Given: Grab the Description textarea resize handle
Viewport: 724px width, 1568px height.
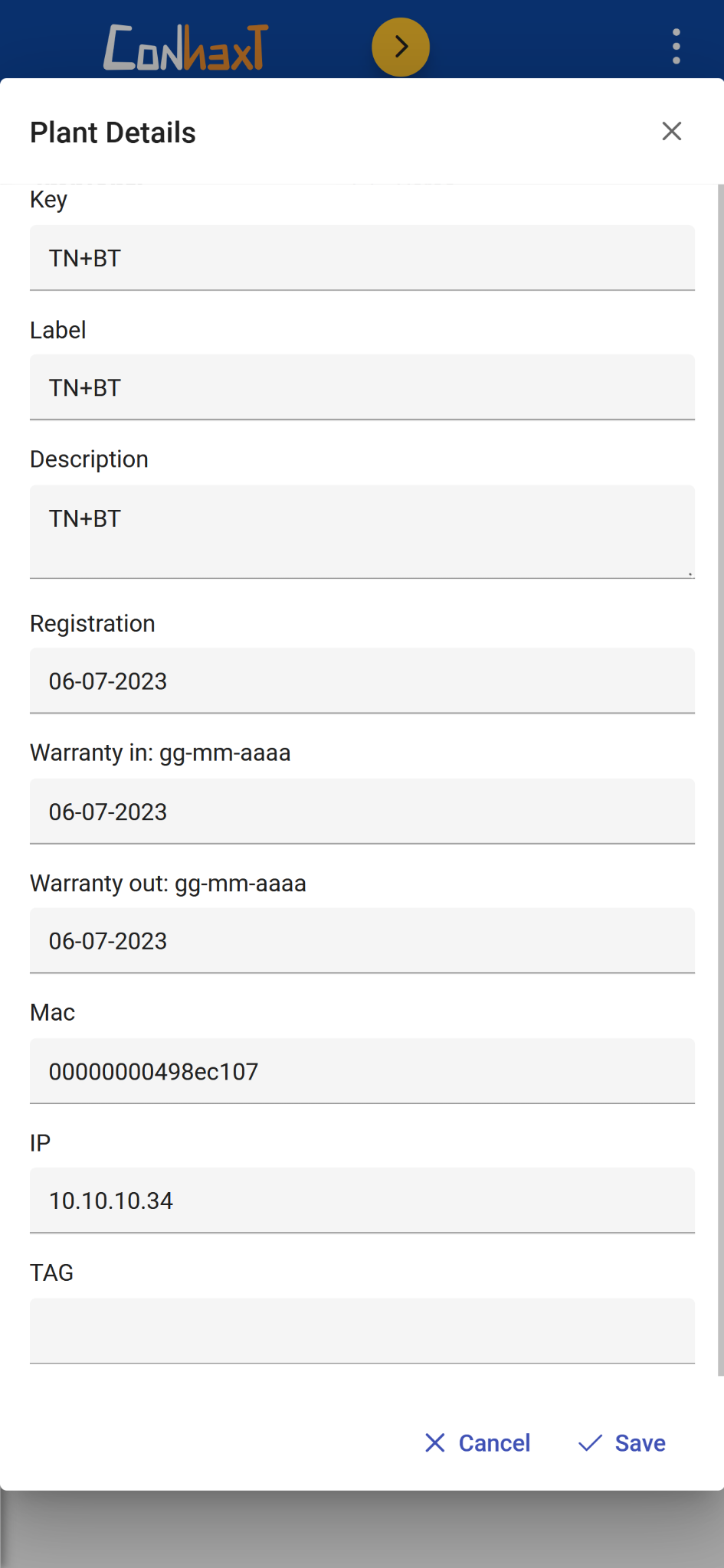Looking at the screenshot, I should click(x=690, y=573).
